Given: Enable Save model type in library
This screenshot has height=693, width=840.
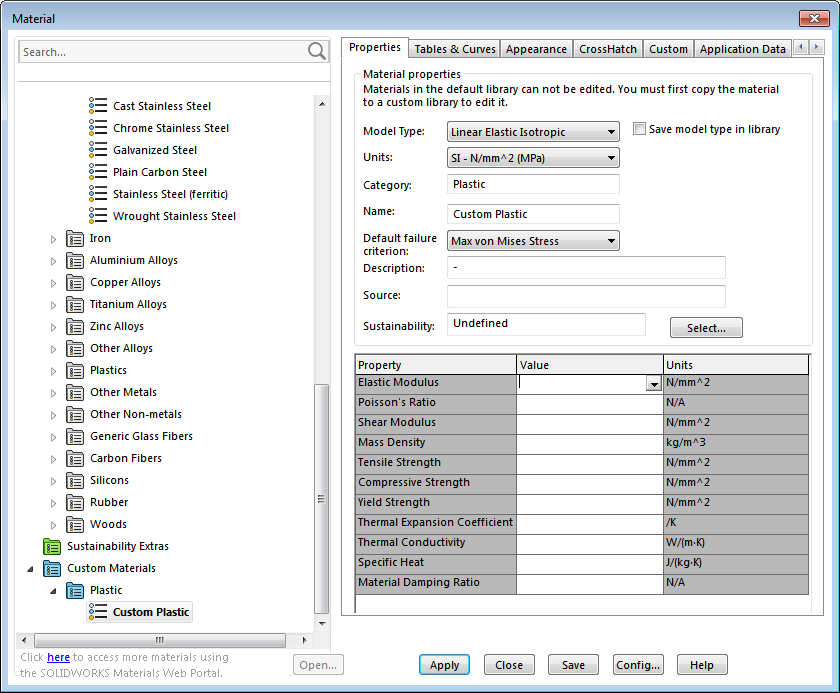Looking at the screenshot, I should pyautogui.click(x=640, y=130).
